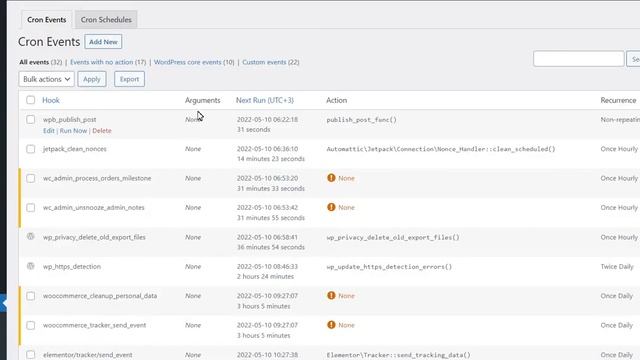Viewport: 640px width, 360px height.
Task: Click the 2022-05-10 06:22:18 next run time
Action: [x=267, y=120]
